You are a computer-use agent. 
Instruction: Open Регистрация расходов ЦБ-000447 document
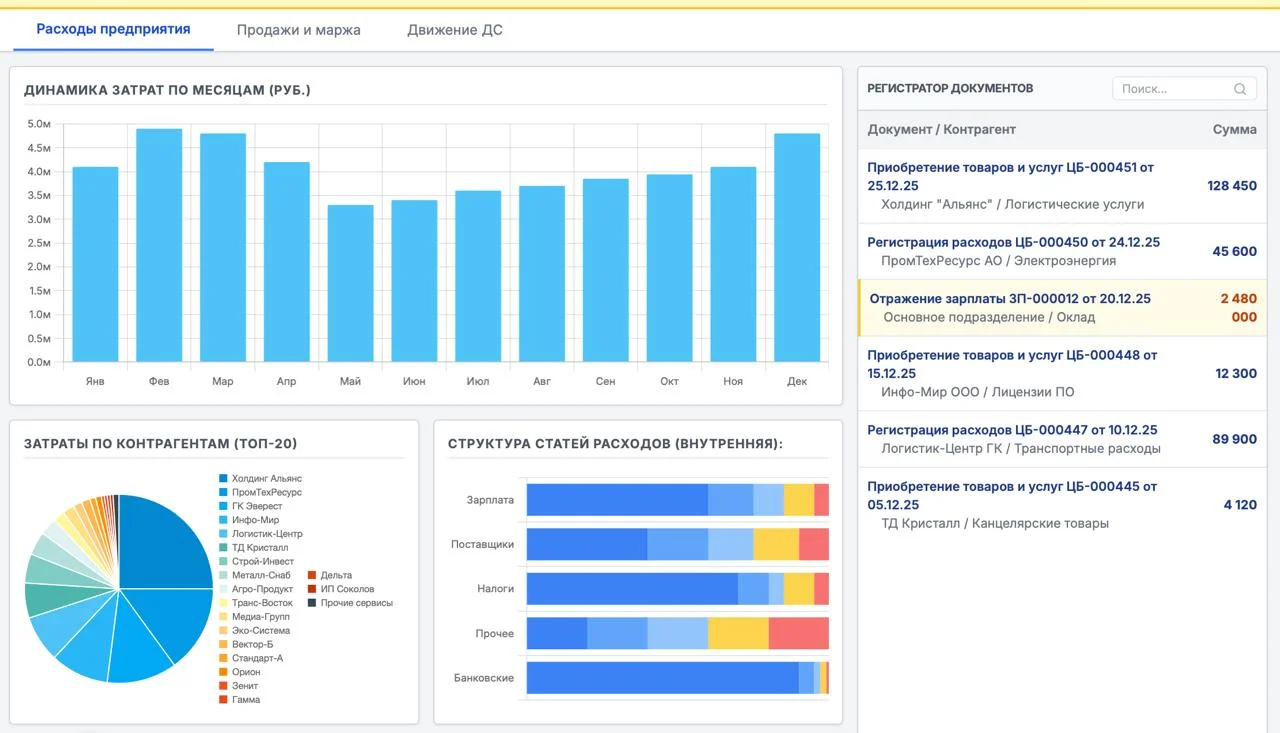[x=1012, y=430]
